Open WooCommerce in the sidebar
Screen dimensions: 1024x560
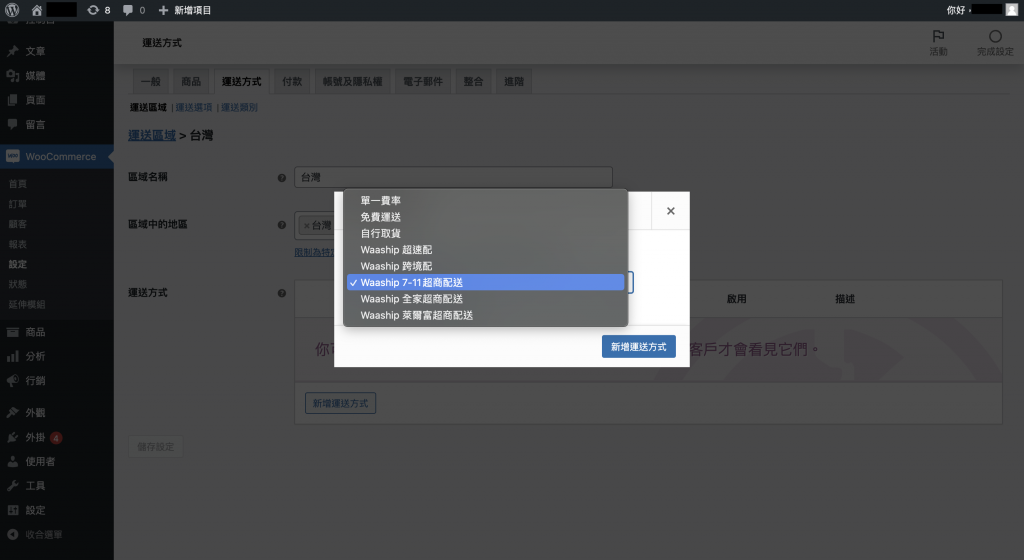pos(60,157)
